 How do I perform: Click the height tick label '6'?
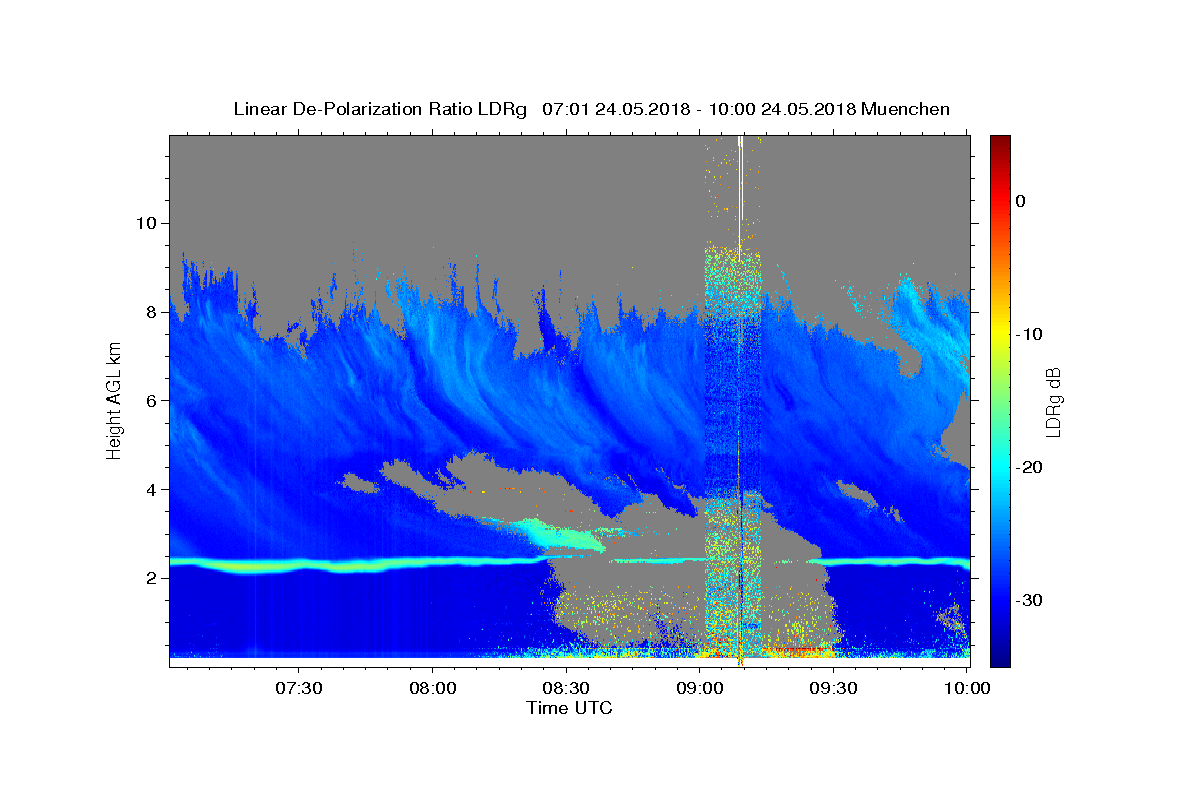coord(149,400)
